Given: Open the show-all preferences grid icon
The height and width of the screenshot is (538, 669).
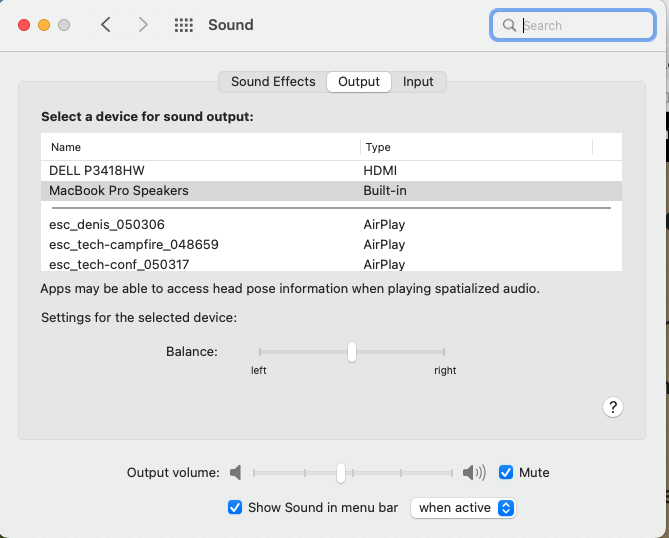Looking at the screenshot, I should point(184,25).
